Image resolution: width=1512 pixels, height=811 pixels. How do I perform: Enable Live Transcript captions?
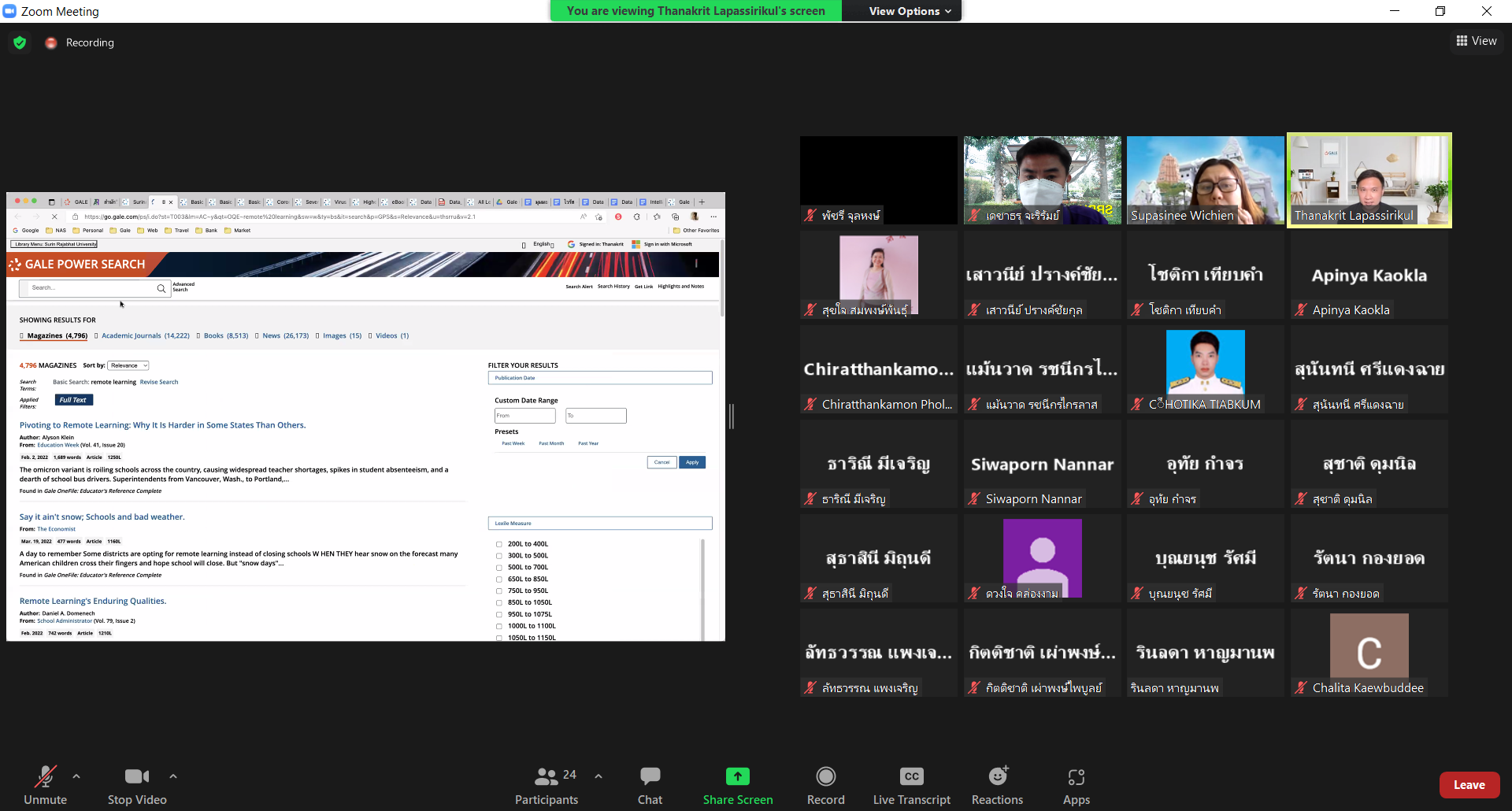point(911,777)
